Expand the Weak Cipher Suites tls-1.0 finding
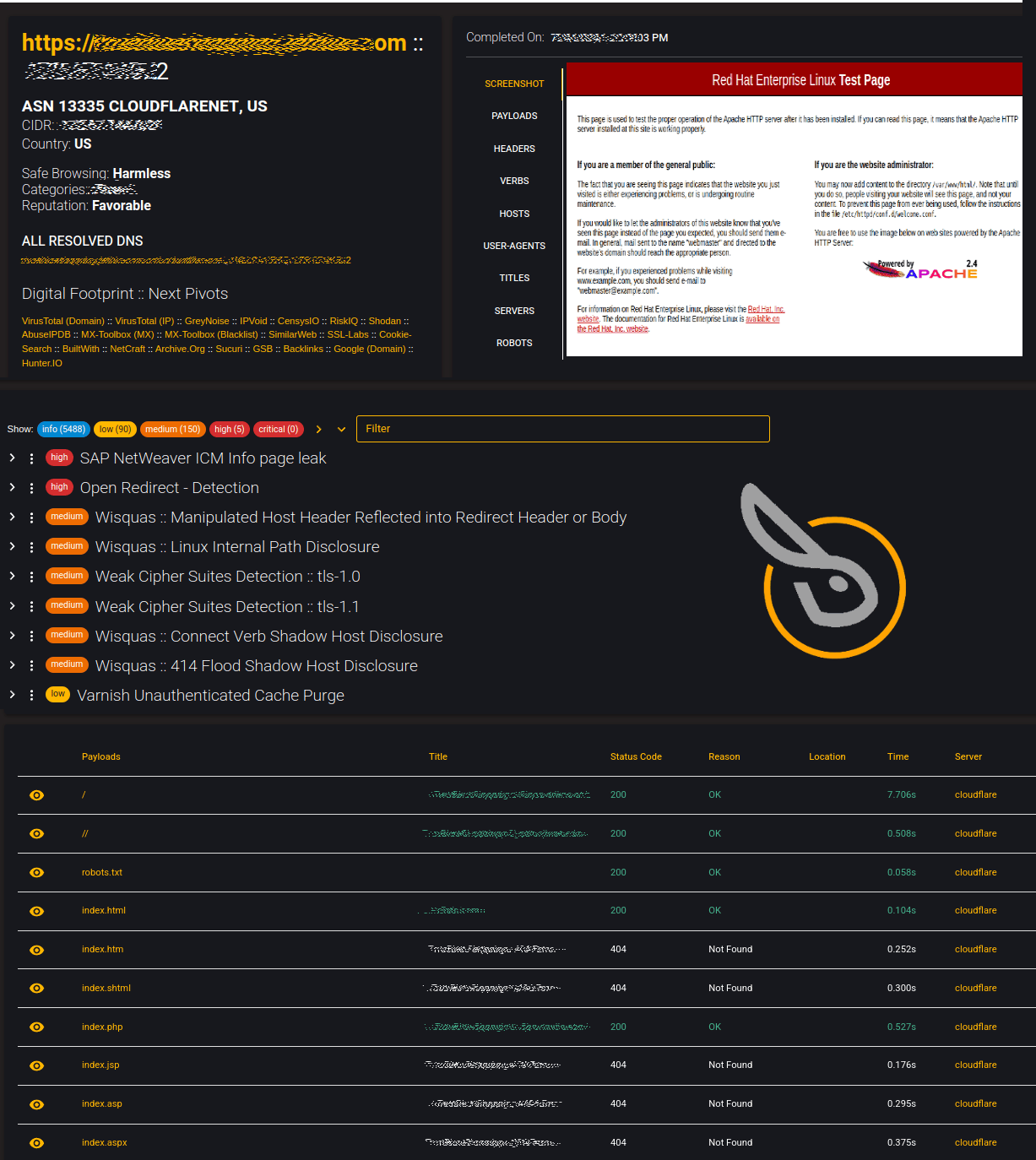Image resolution: width=1036 pixels, height=1160 pixels. pos(12,576)
